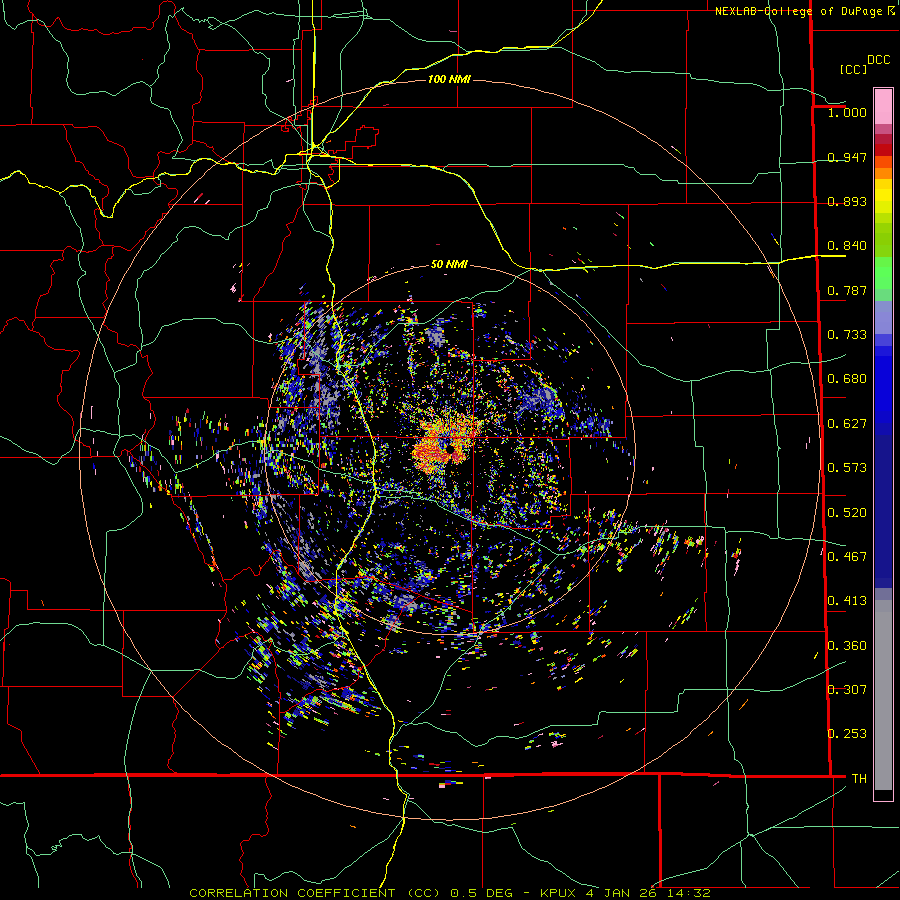
Task: Pick the pink segment of the color bar
Action: click(883, 107)
